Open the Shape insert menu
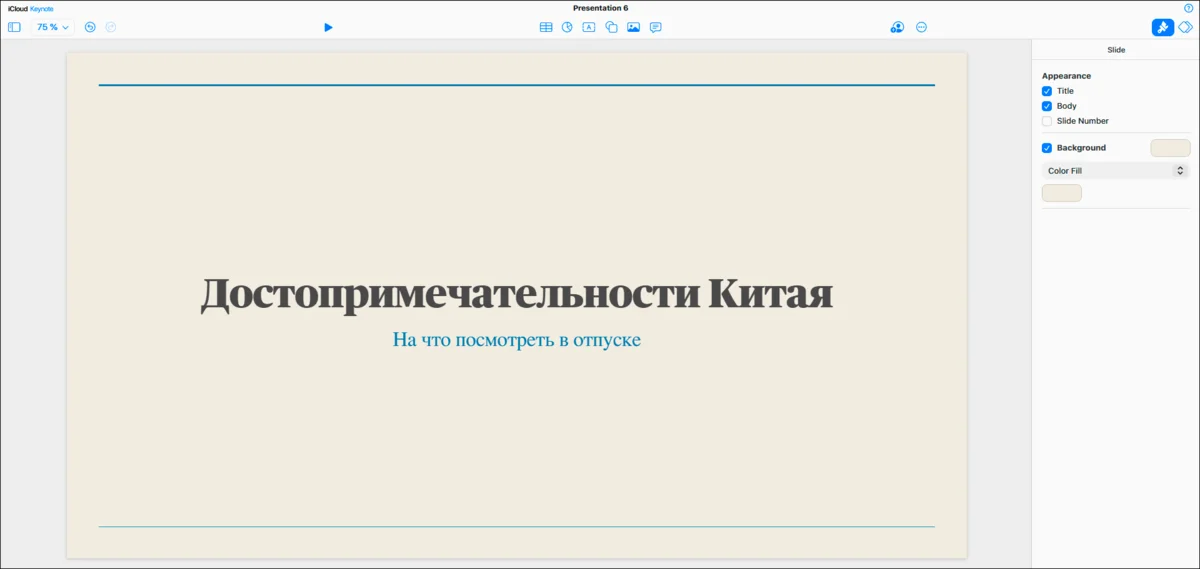Image resolution: width=1200 pixels, height=569 pixels. tap(611, 27)
